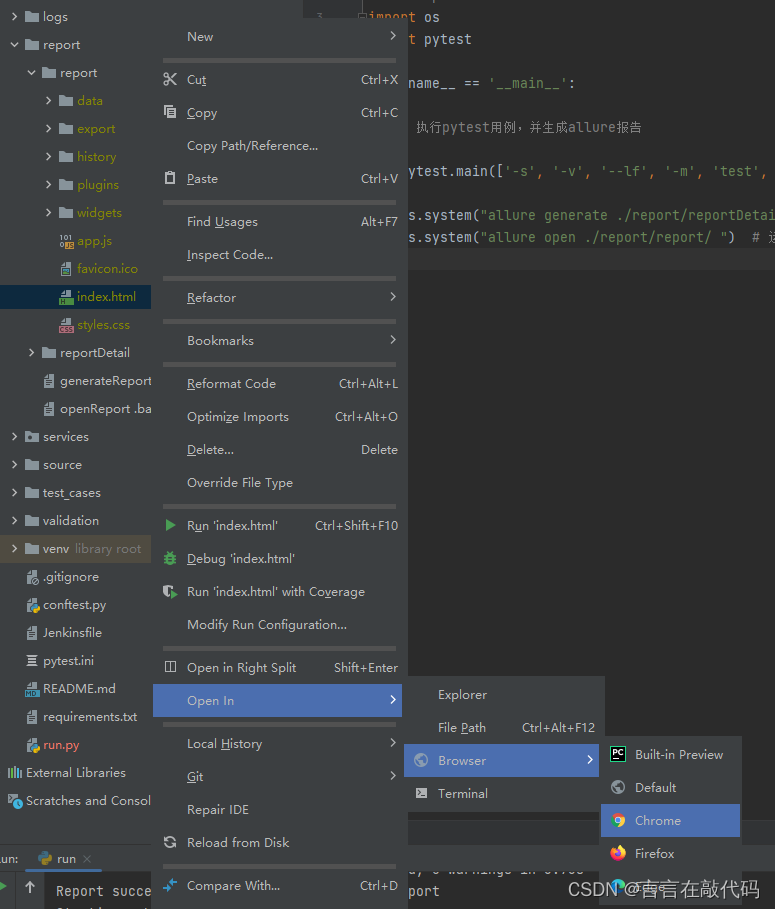Click the Firefox browser icon
Image resolution: width=775 pixels, height=909 pixels.
coord(618,853)
